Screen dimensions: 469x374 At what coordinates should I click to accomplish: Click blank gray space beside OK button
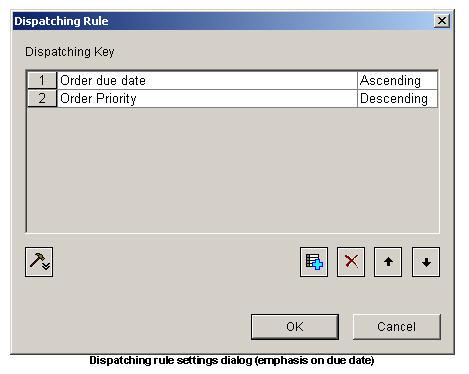click(x=133, y=327)
